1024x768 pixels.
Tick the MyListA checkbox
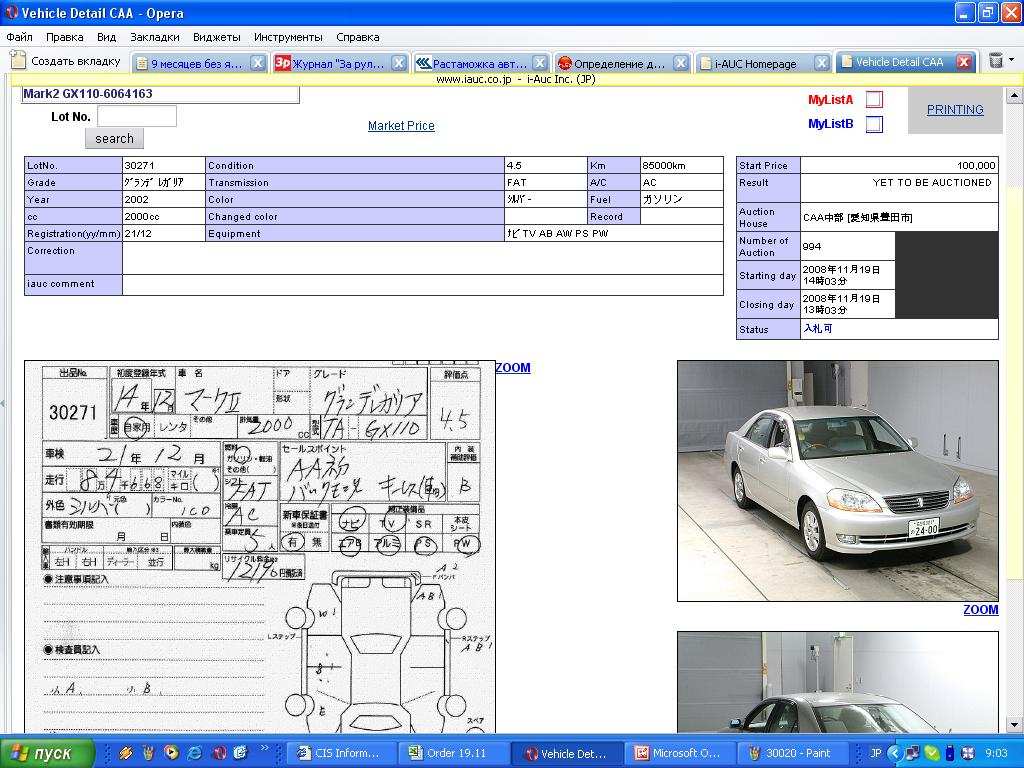[x=874, y=99]
